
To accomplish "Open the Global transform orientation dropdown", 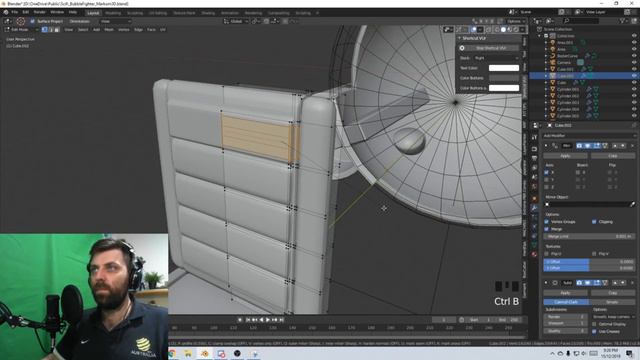I will click(236, 21).
